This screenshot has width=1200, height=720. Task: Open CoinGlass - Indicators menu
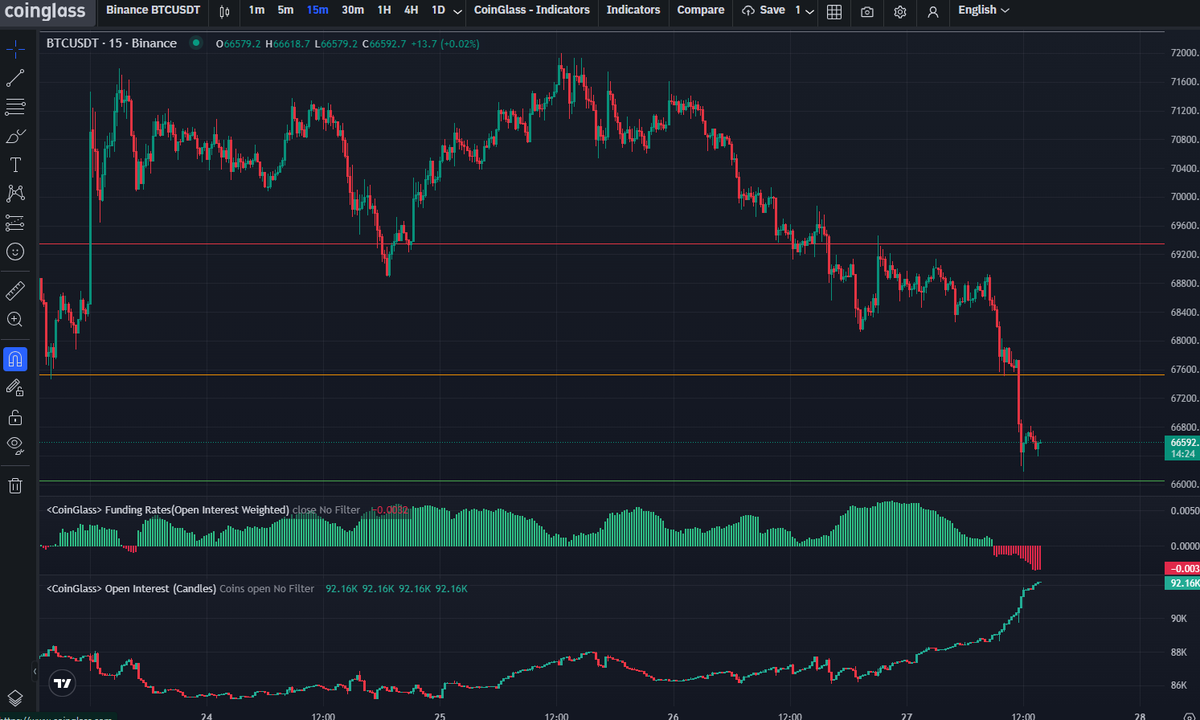coord(532,10)
